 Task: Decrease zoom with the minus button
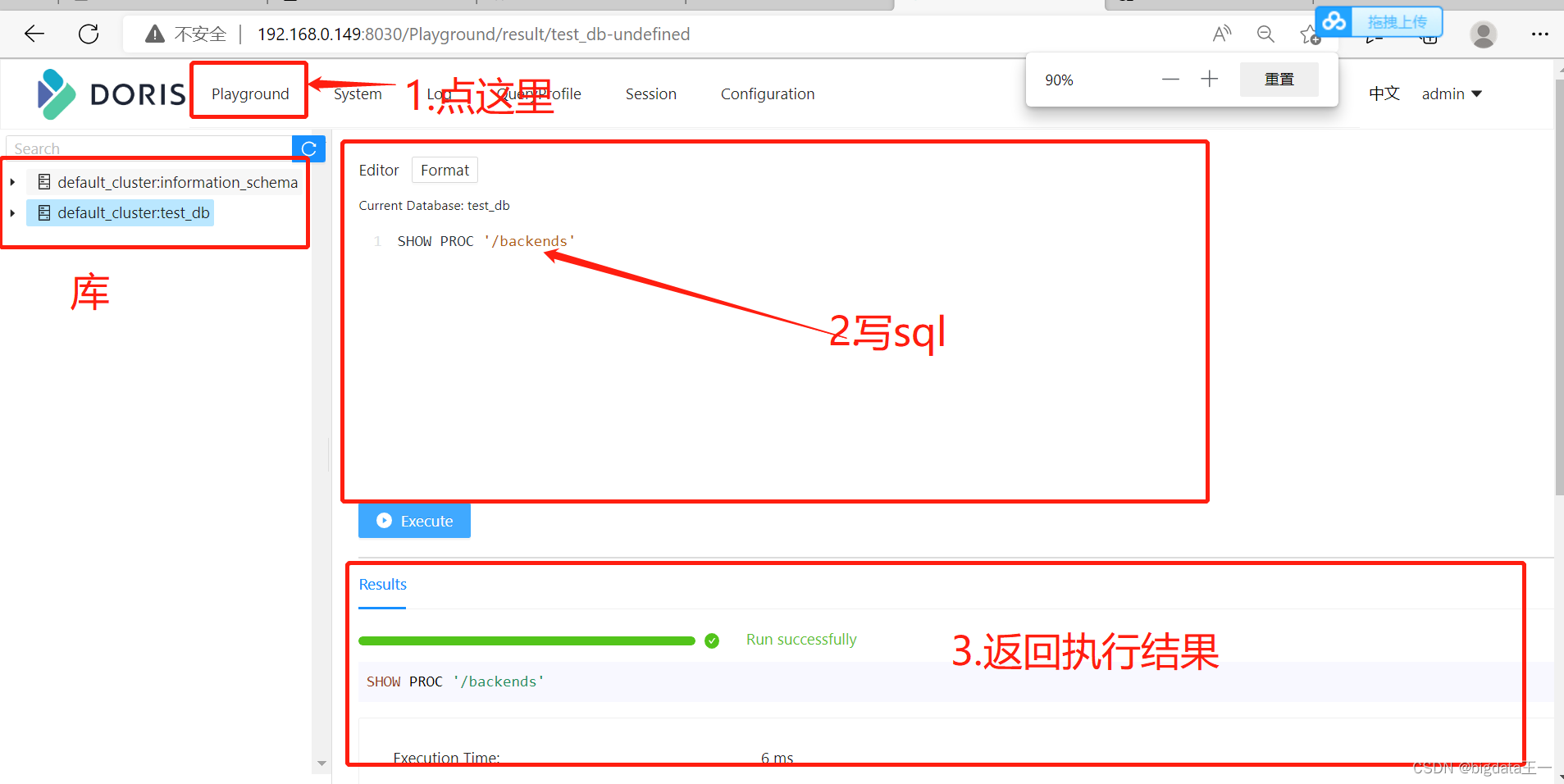click(x=1170, y=79)
